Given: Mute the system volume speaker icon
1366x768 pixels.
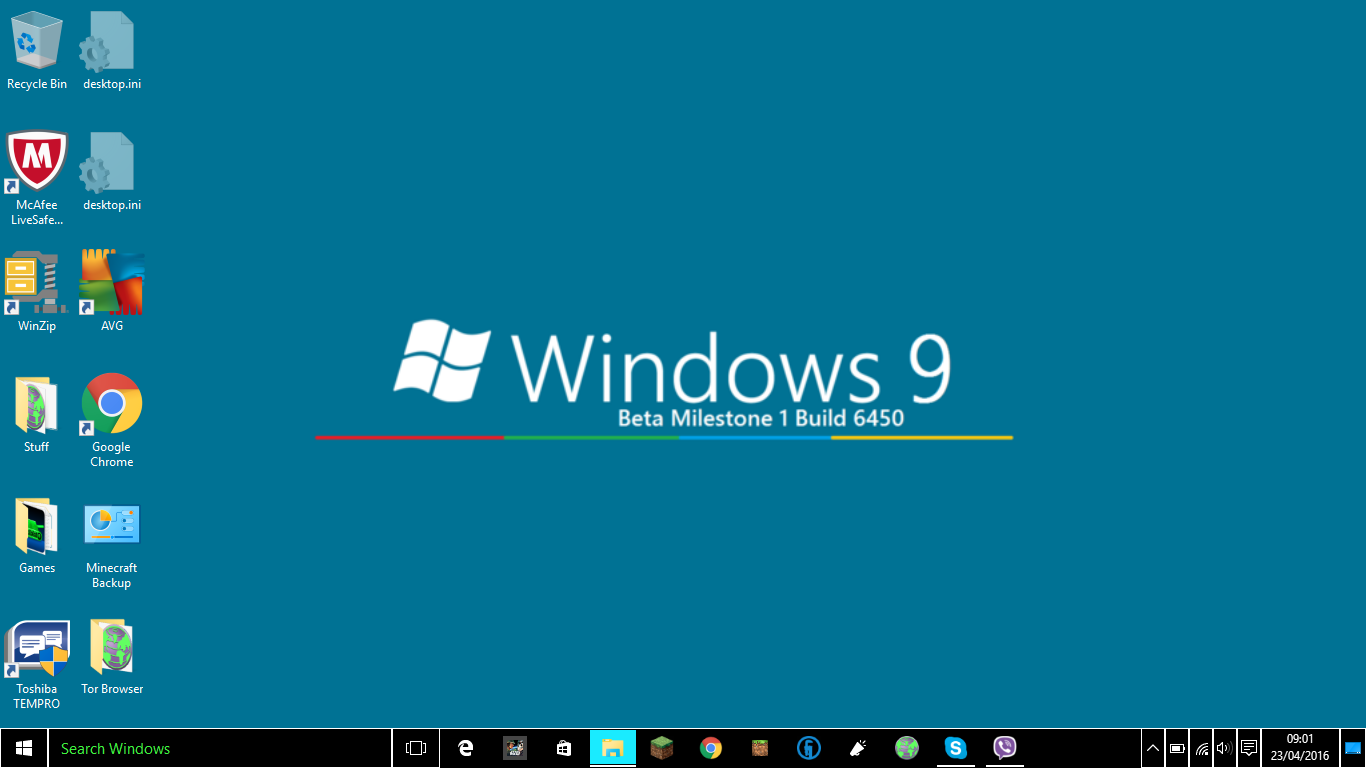Looking at the screenshot, I should pos(1222,747).
